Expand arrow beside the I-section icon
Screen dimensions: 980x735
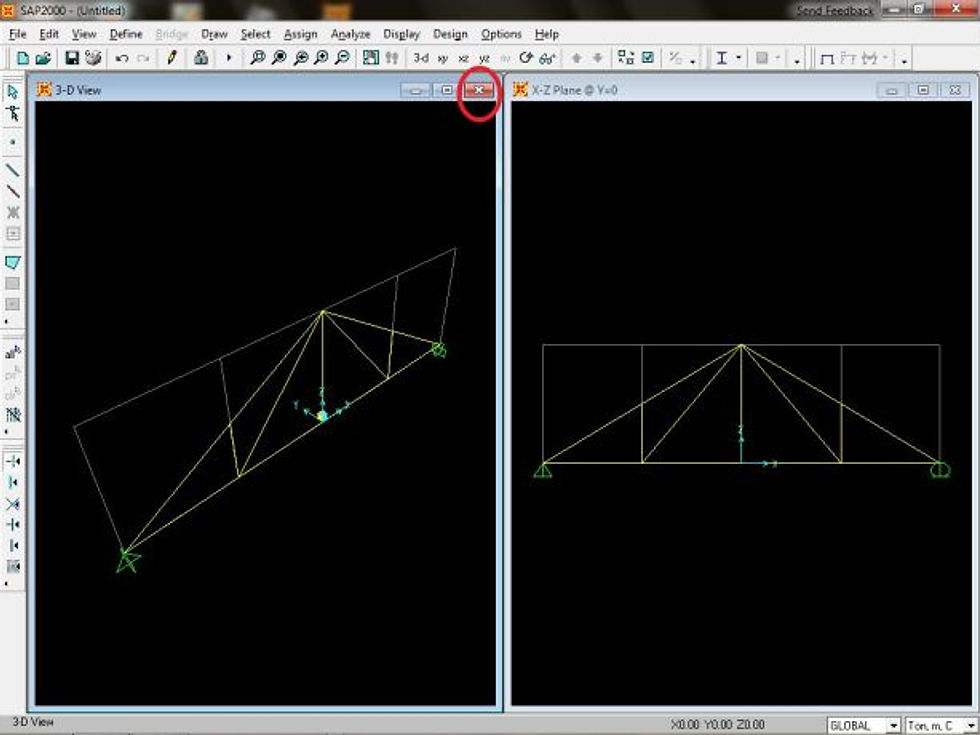739,58
